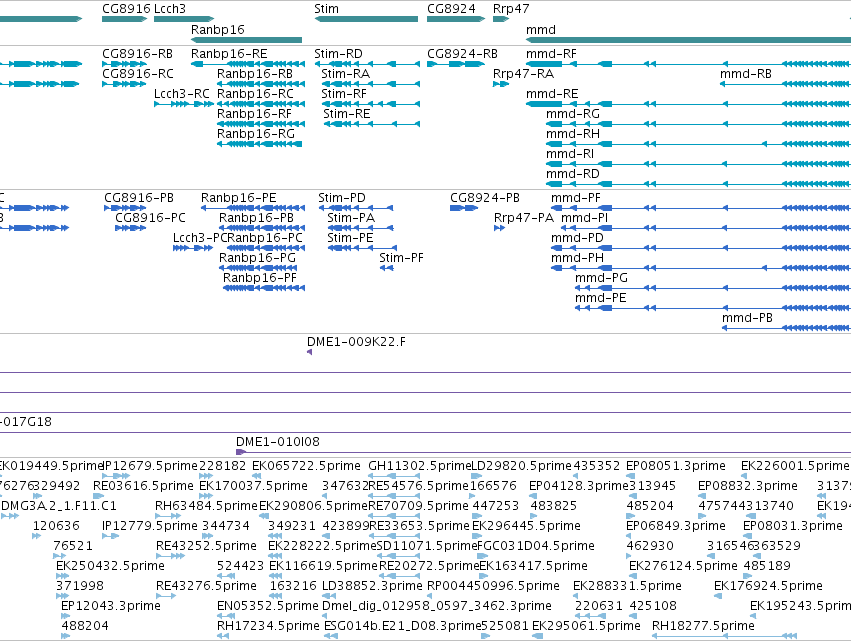
Task: Select the purple DME1-010I08 start marker
Action: coord(241,452)
